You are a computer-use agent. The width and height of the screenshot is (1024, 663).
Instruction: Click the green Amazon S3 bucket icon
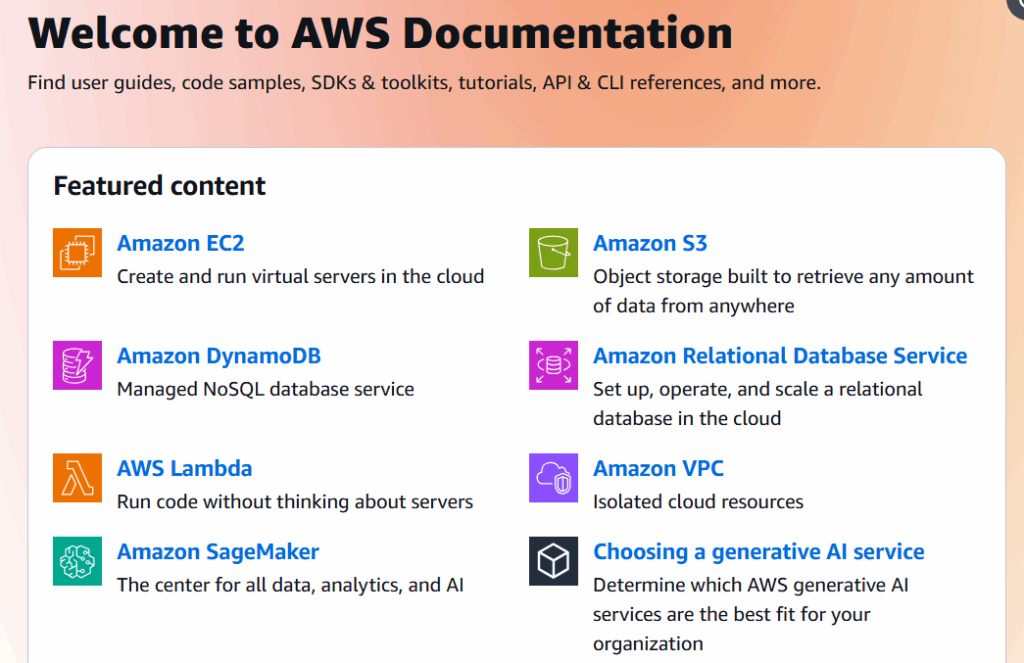point(553,252)
